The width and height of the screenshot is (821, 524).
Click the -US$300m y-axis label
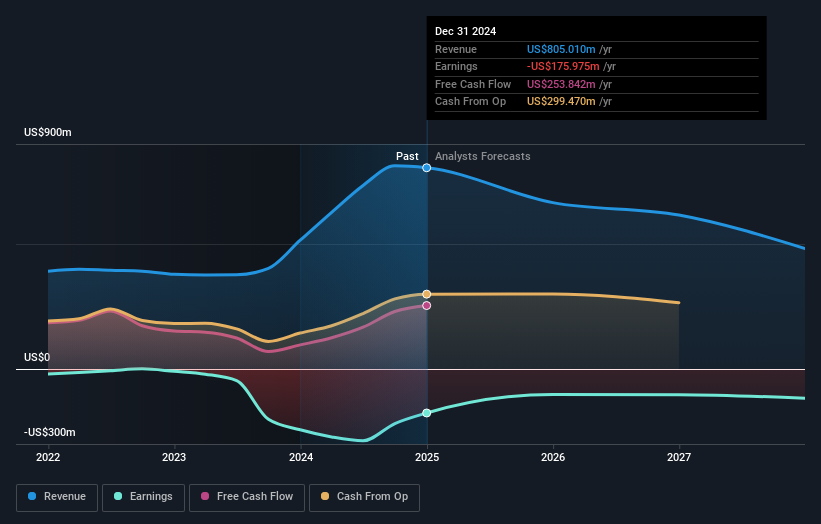point(50,432)
